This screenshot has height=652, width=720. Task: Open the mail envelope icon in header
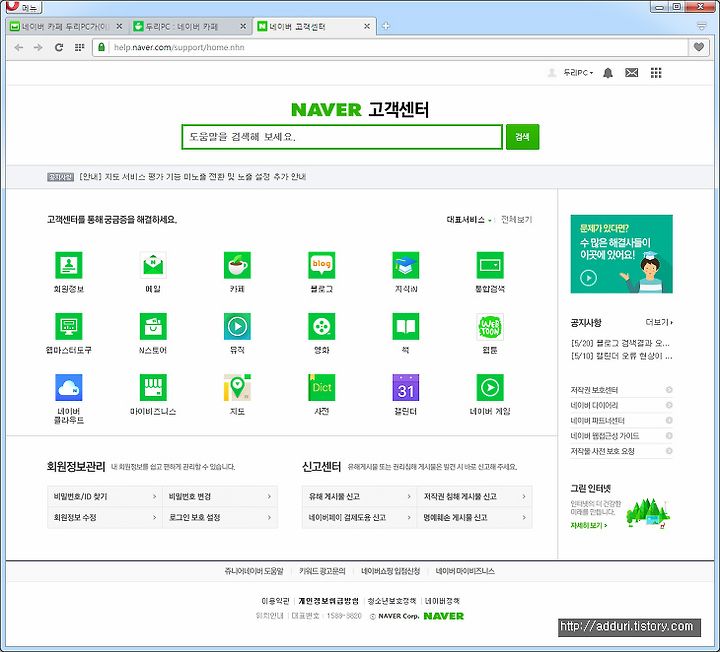point(632,73)
